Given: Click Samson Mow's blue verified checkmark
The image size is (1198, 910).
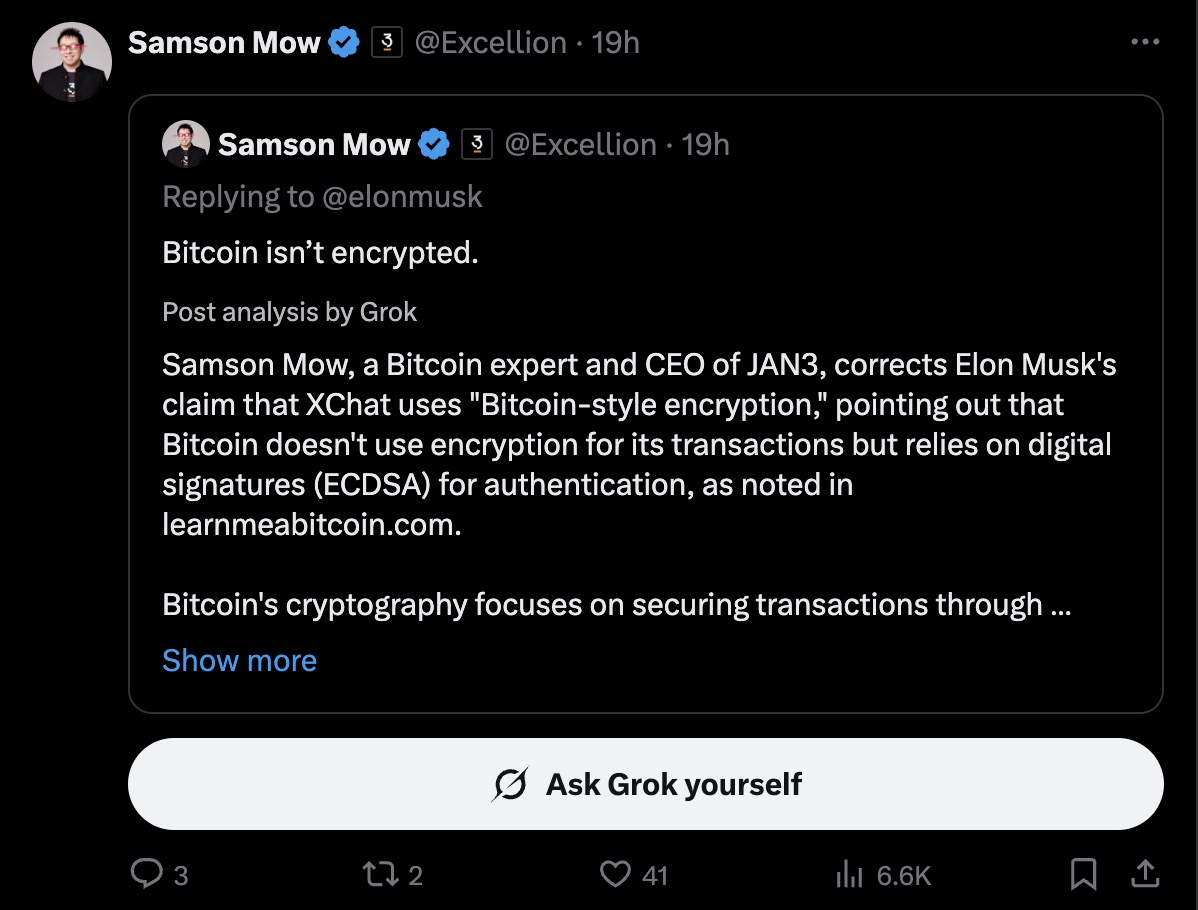Looking at the screenshot, I should pyautogui.click(x=344, y=42).
